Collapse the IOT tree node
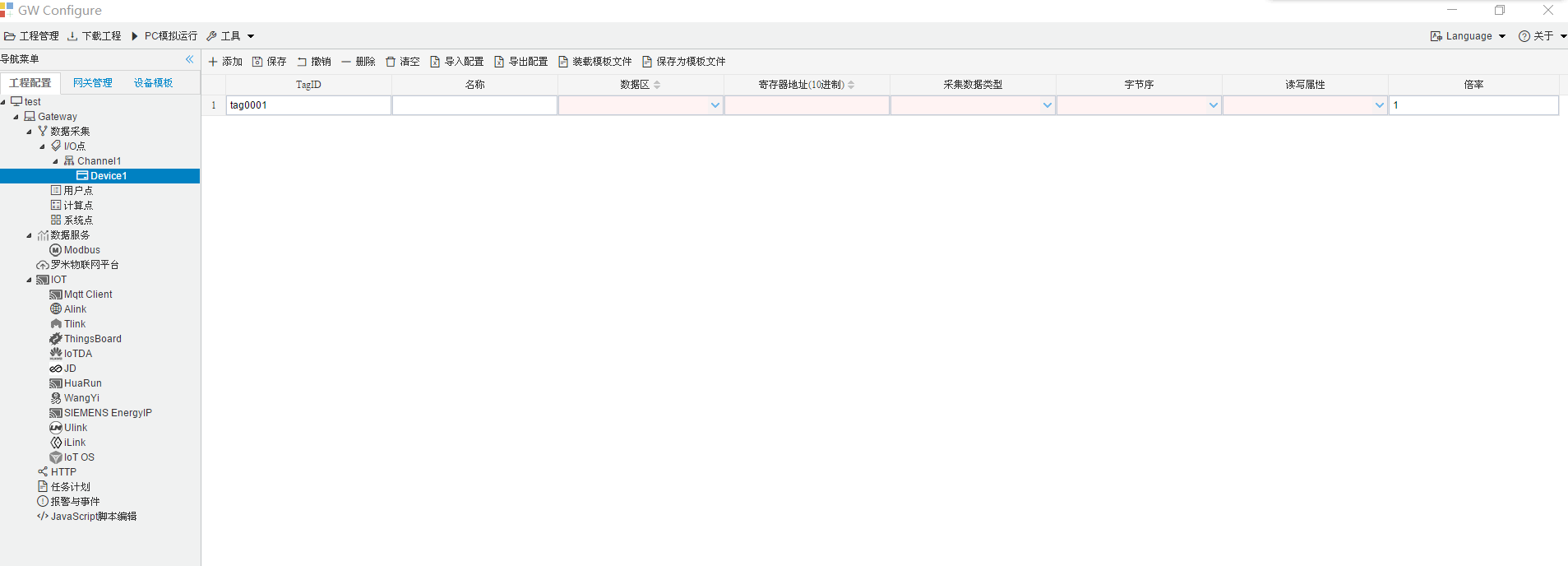The height and width of the screenshot is (566, 1568). [29, 280]
